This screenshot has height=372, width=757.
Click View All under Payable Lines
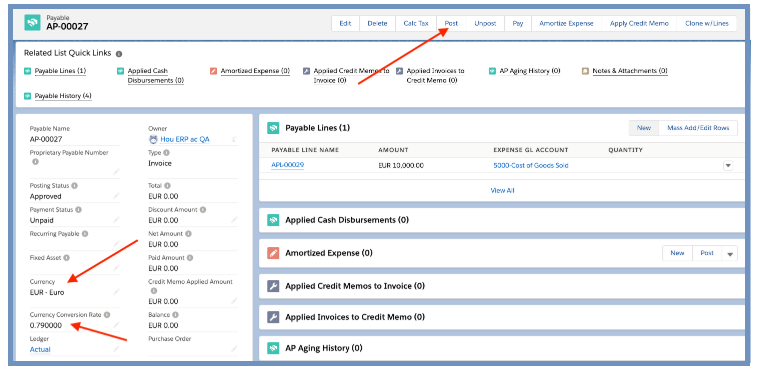tap(502, 191)
